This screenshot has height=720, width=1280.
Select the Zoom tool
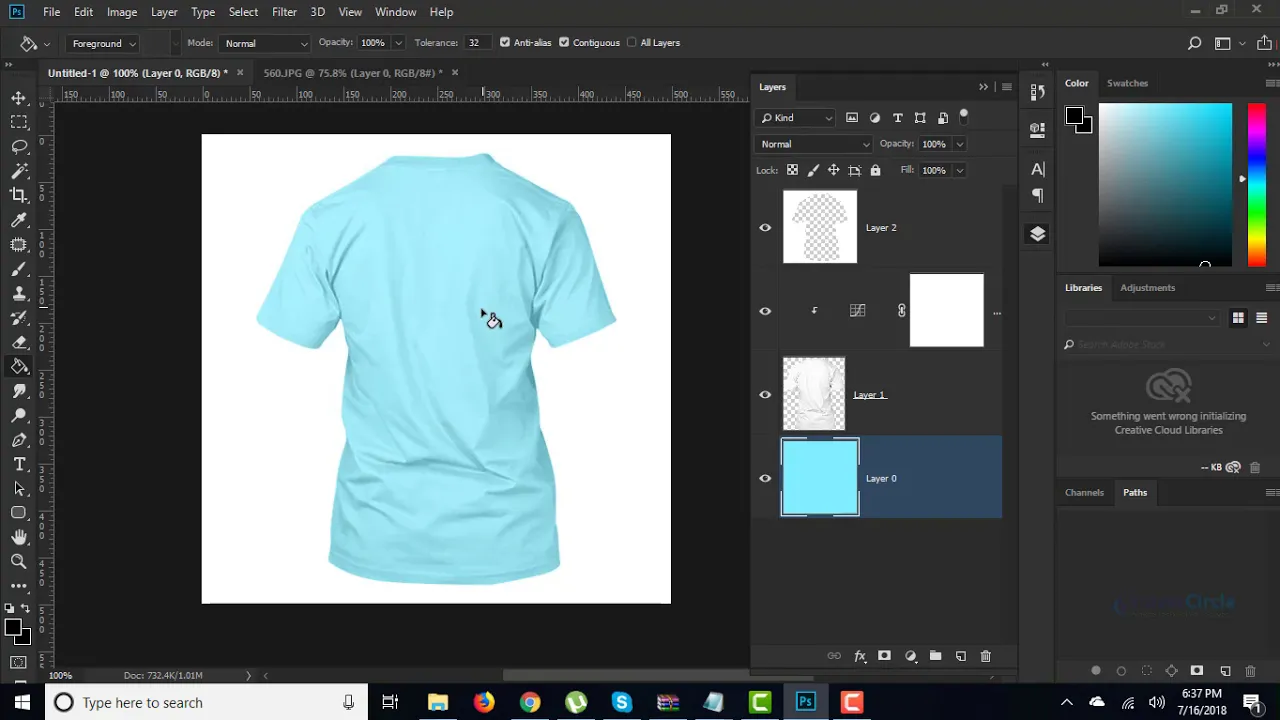(x=18, y=562)
